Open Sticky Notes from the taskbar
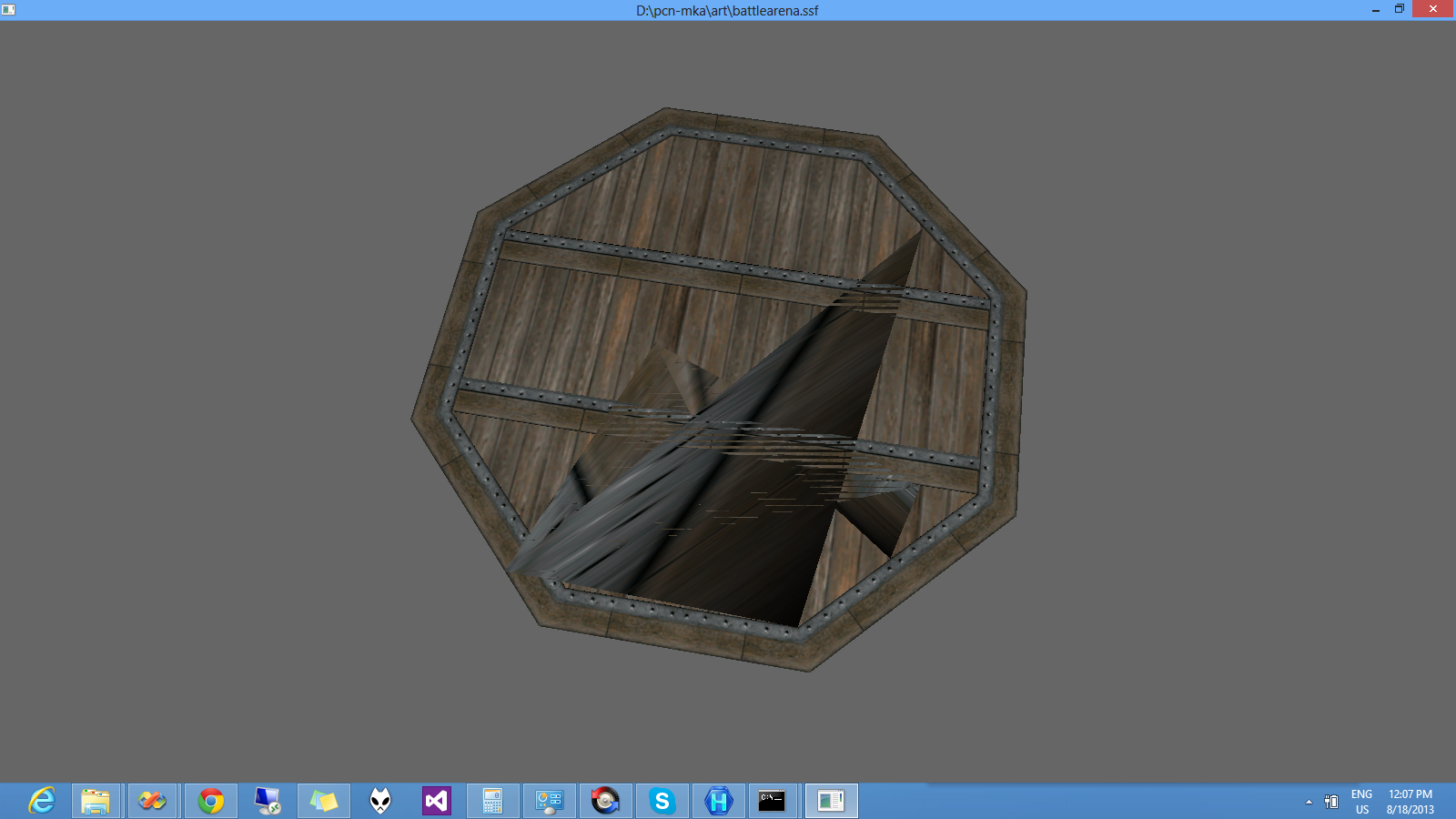The height and width of the screenshot is (819, 1456). tap(323, 801)
